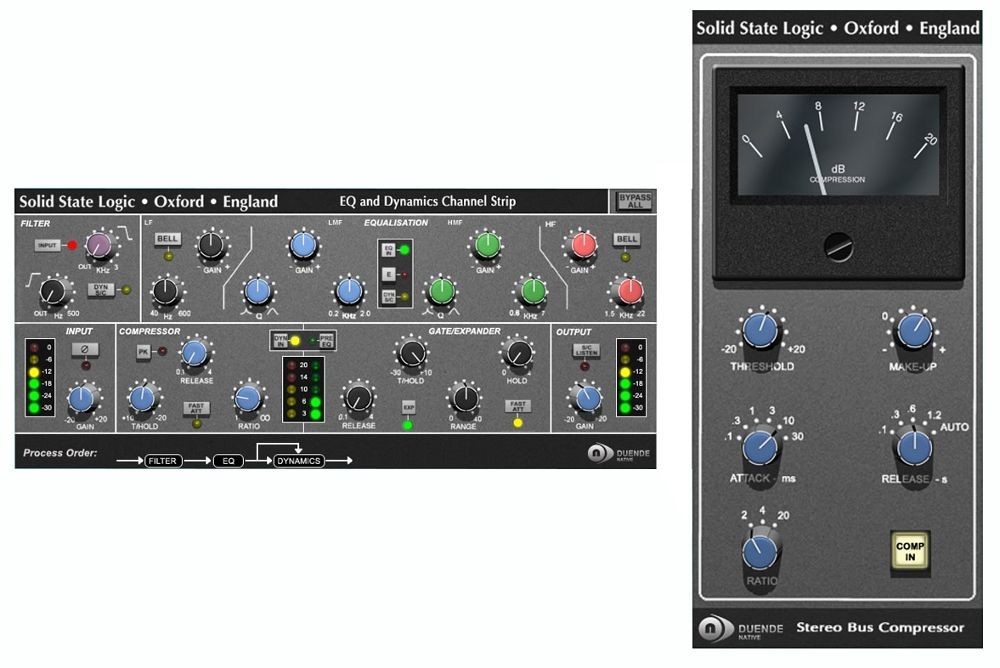The height and width of the screenshot is (668, 1000).
Task: Click the green HMF GAIN knob
Action: point(487,245)
